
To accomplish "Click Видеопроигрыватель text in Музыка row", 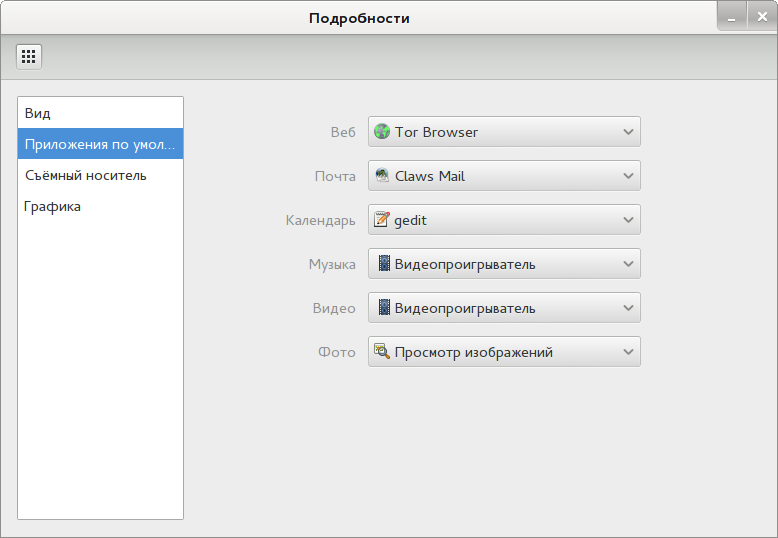I will 465,265.
